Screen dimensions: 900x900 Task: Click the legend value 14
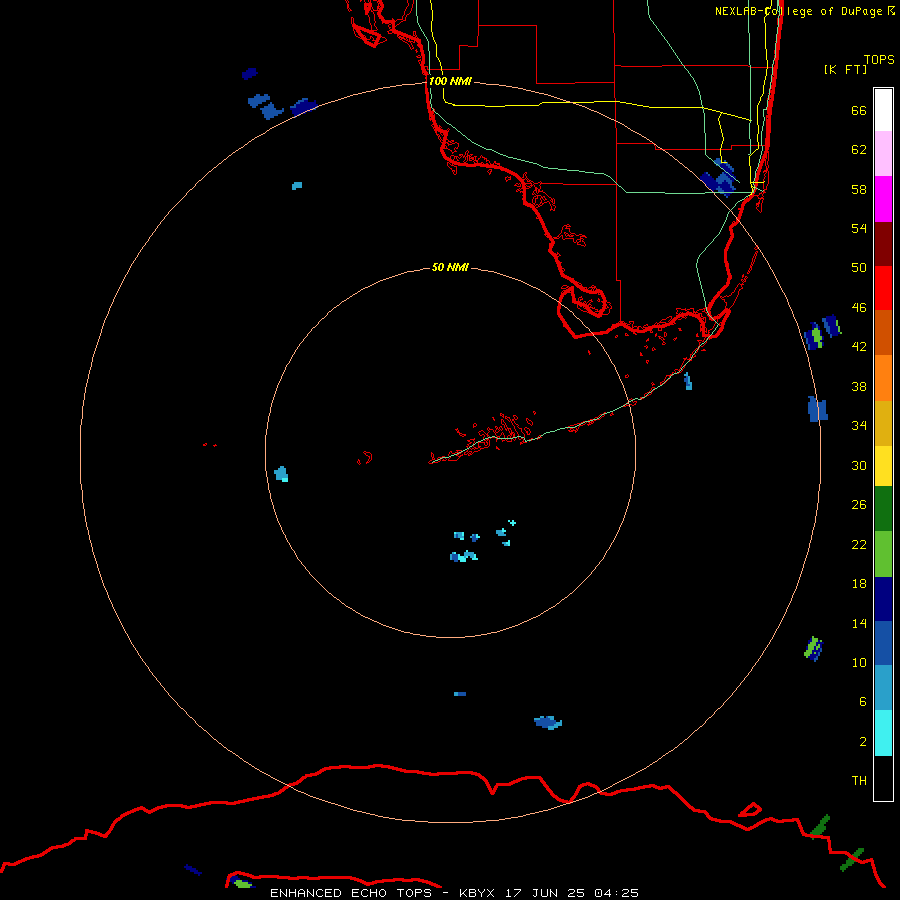(x=859, y=623)
